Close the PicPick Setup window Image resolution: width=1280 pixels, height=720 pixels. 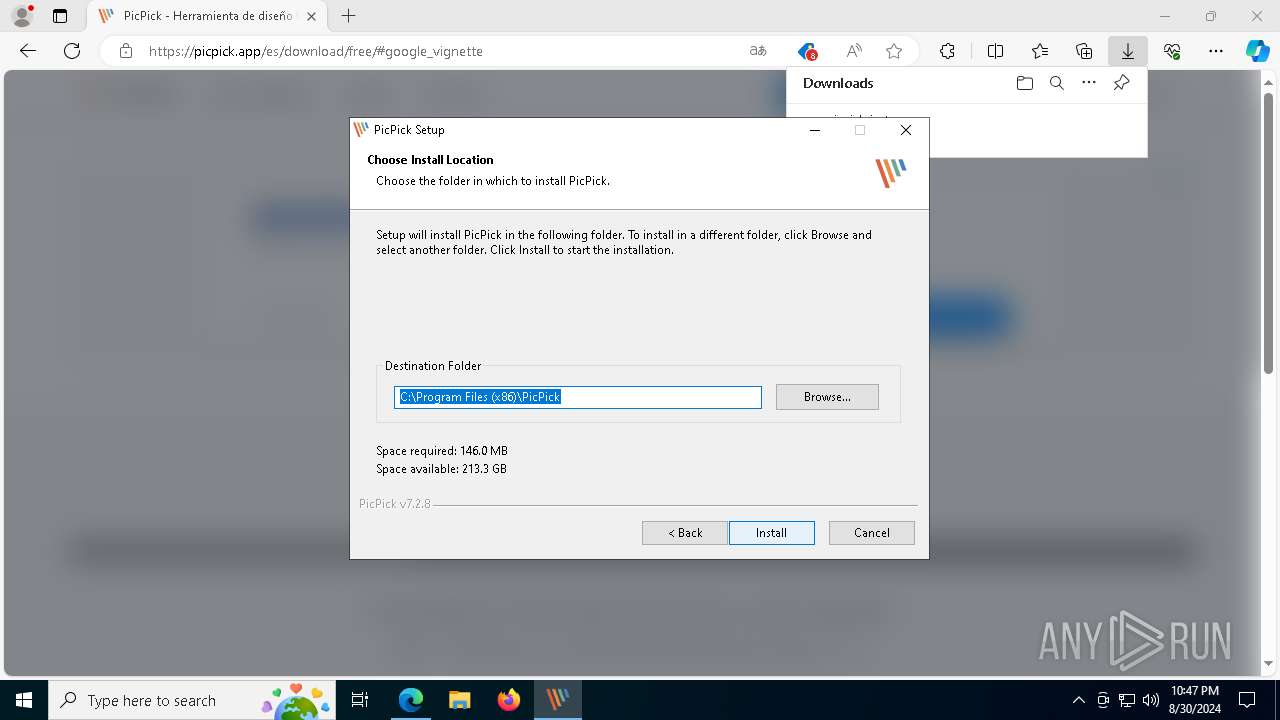point(905,130)
